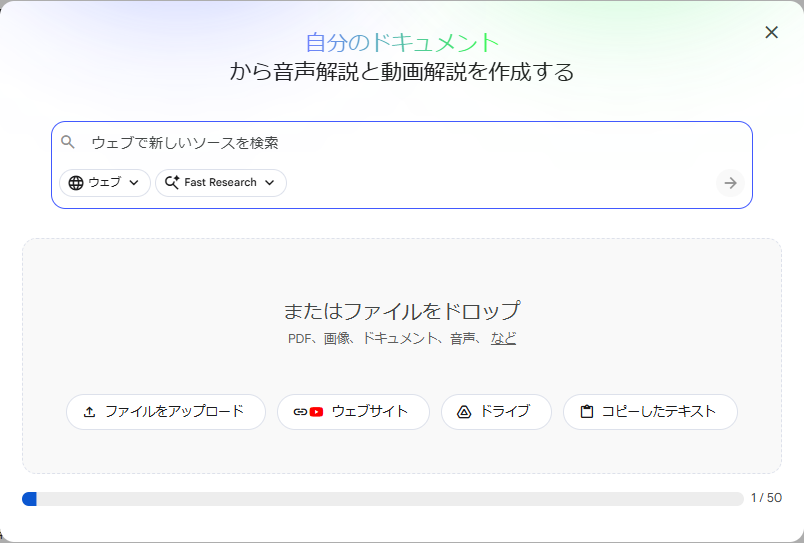Screen dimensions: 804x543
Task: Click the Fast Research sparkle search icon
Action: [x=172, y=183]
